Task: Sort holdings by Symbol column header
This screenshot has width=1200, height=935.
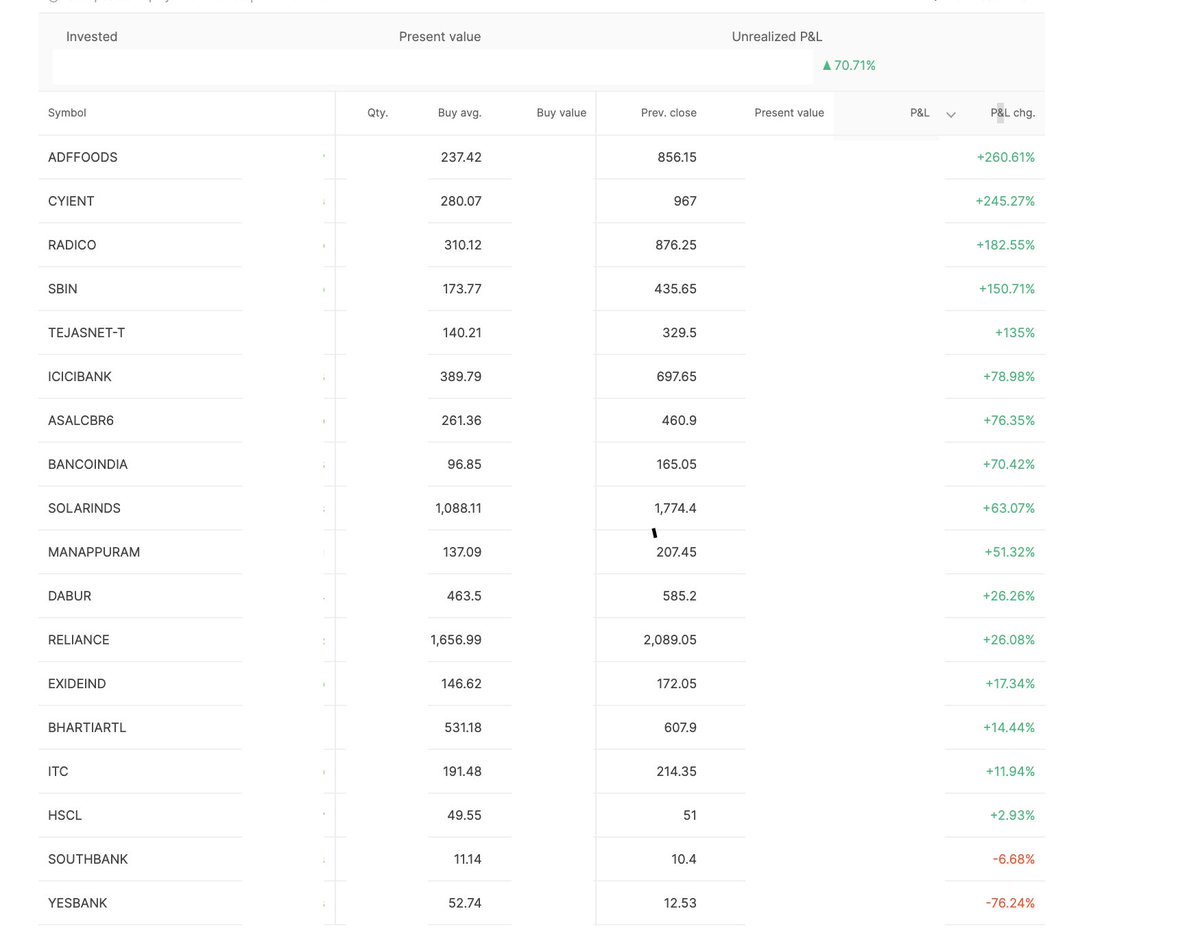Action: 67,113
